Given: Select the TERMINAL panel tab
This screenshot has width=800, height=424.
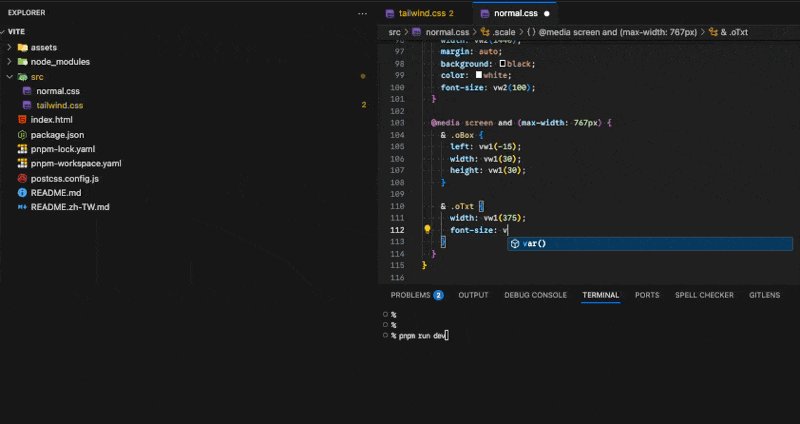Looking at the screenshot, I should click(601, 295).
